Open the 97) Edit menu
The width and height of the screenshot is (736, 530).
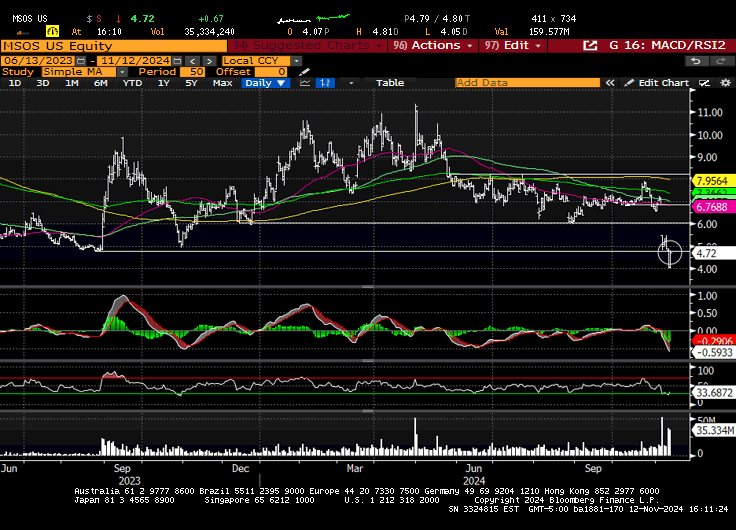(x=513, y=46)
